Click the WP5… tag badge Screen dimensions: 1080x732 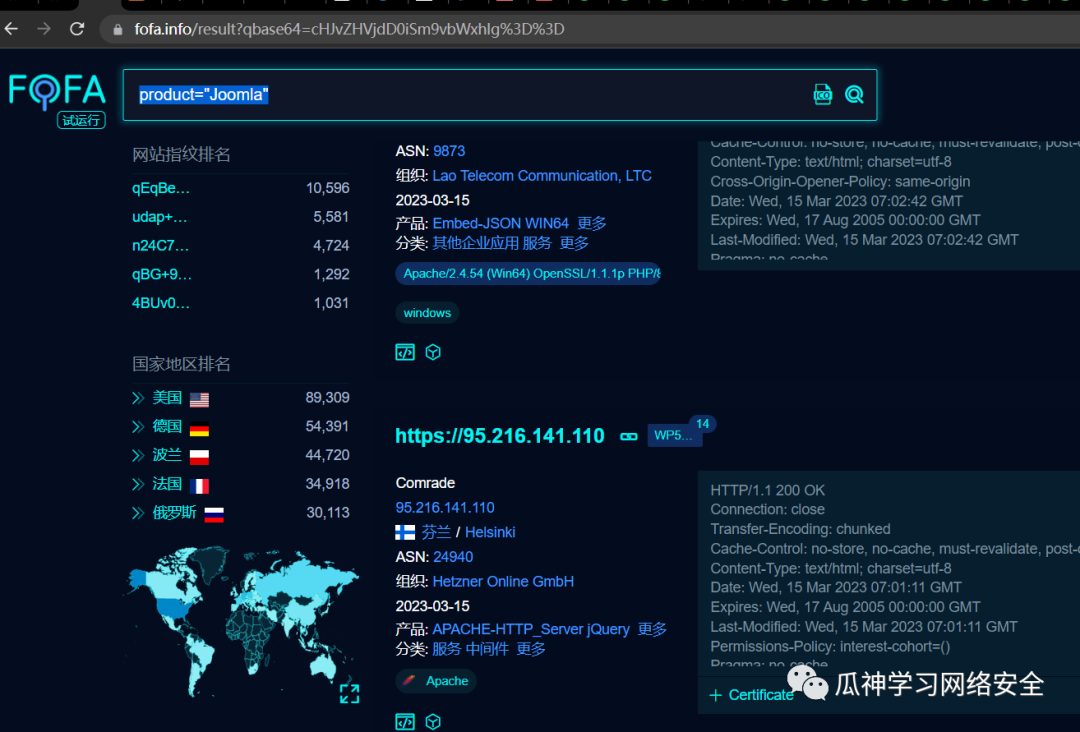coord(673,436)
